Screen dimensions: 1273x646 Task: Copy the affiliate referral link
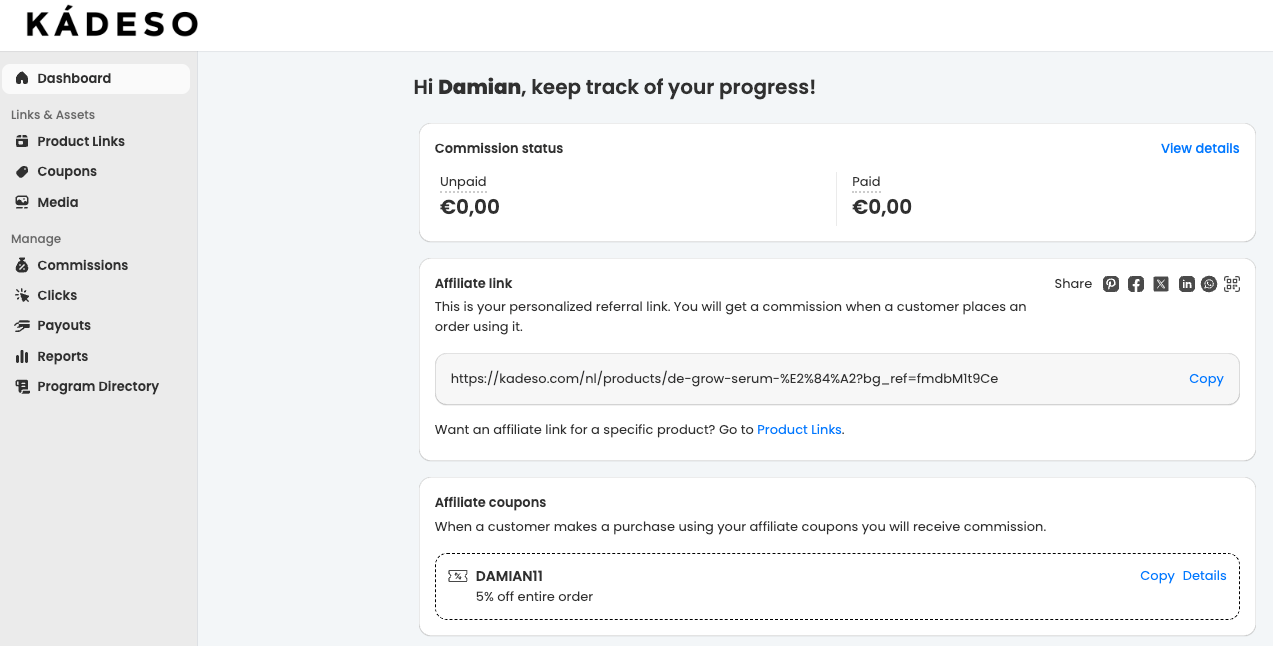(x=1206, y=379)
